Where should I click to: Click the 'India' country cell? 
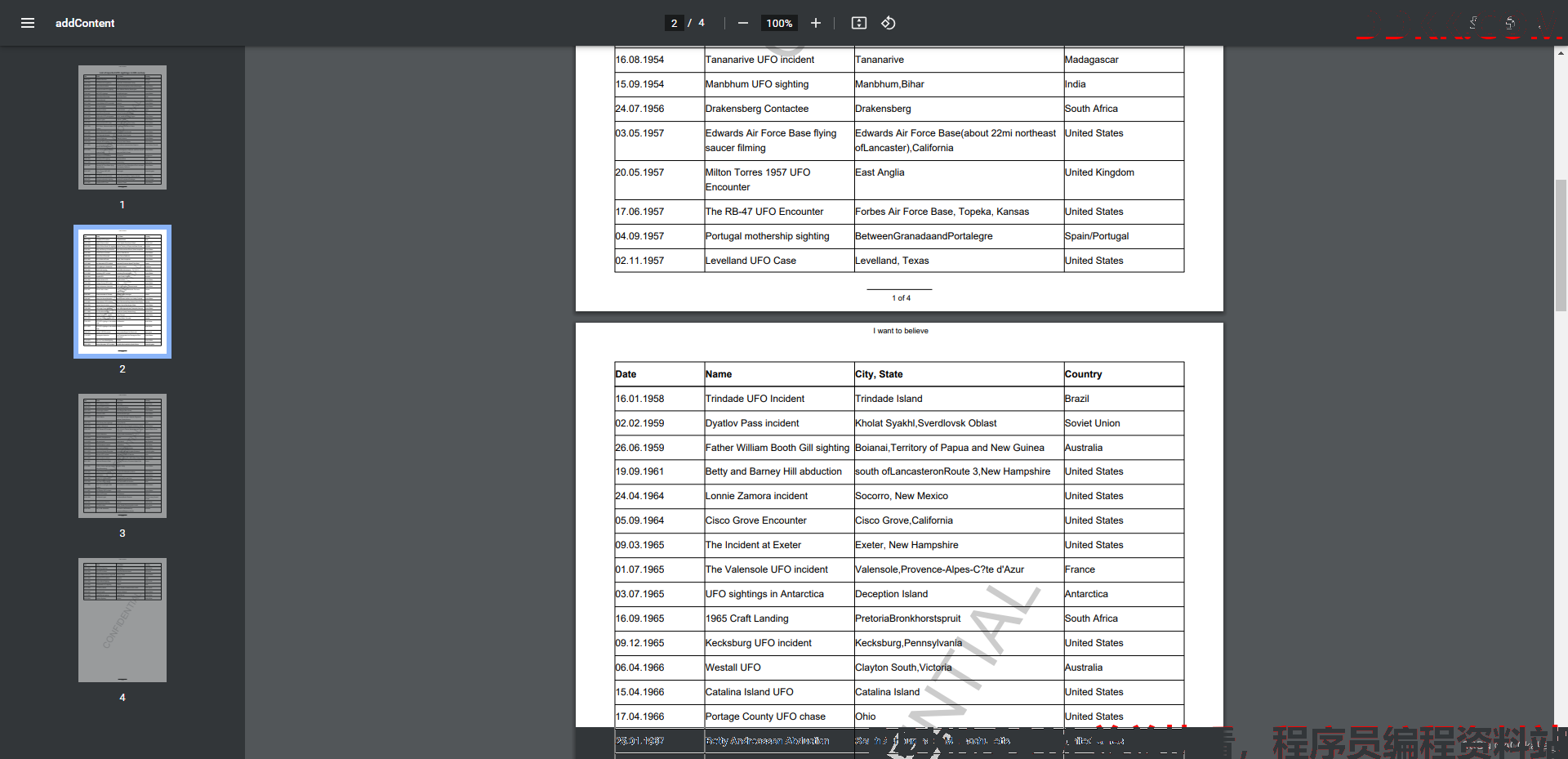(1124, 84)
